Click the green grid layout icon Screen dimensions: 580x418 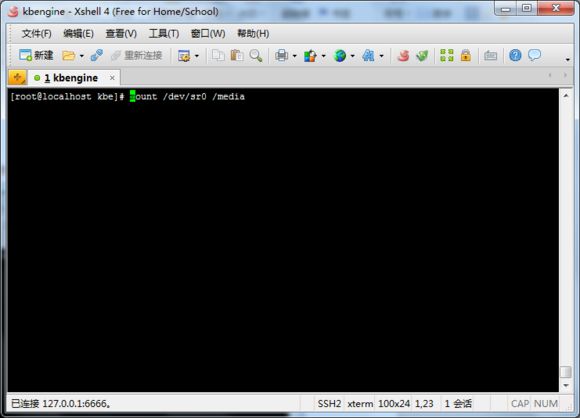[x=446, y=55]
